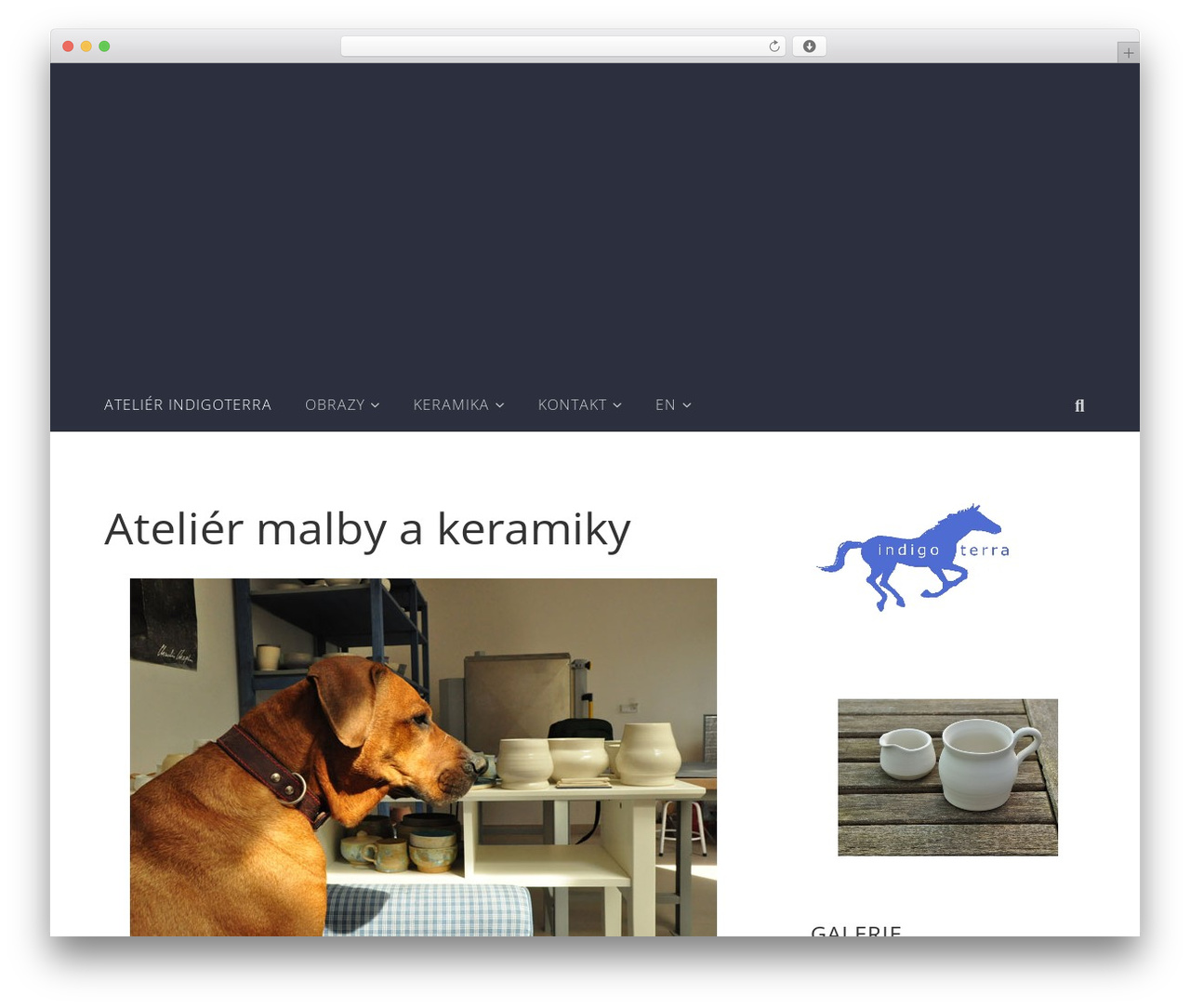Open the Obrazy menu item
The height and width of the screenshot is (1008, 1190).
[335, 405]
